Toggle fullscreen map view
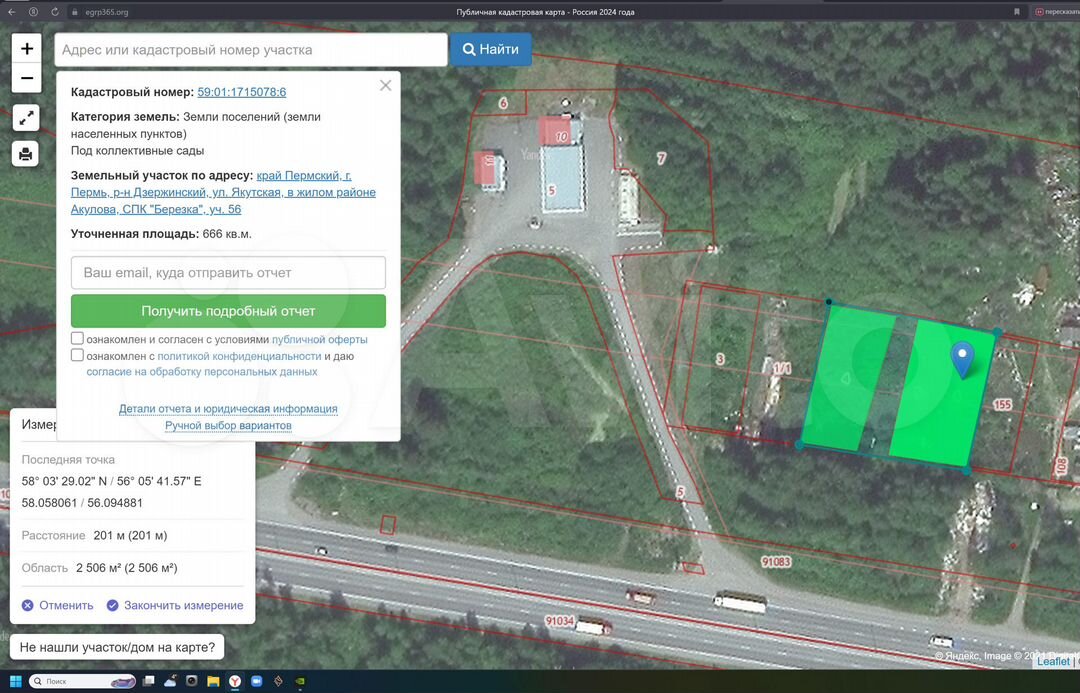Screen dimensions: 1080x693 coord(26,118)
